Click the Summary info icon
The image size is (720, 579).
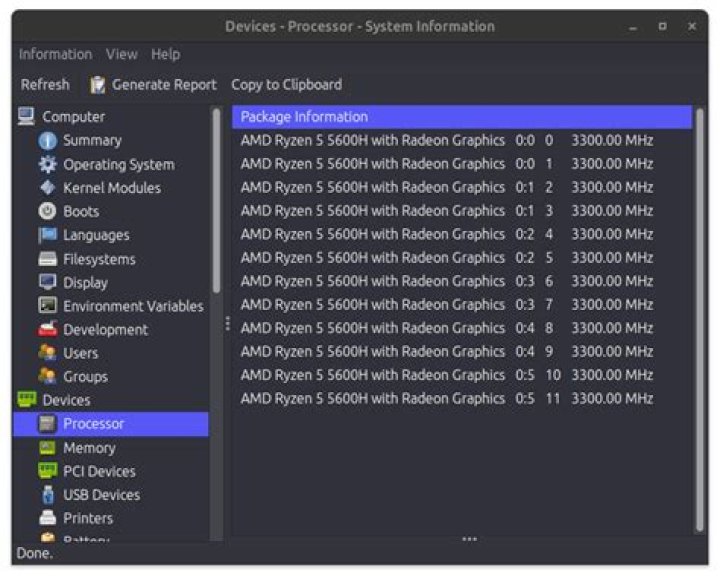coord(48,141)
